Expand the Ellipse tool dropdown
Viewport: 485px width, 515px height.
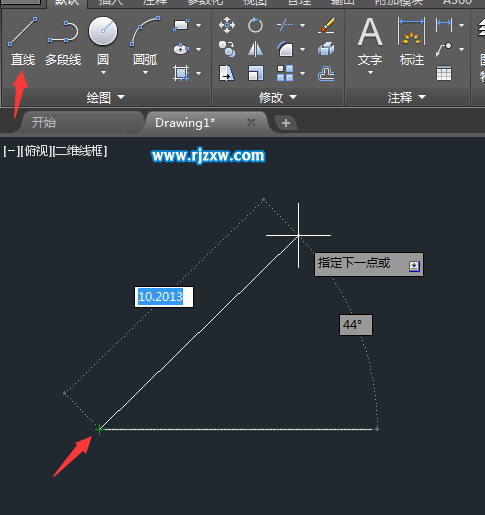pyautogui.click(x=198, y=49)
